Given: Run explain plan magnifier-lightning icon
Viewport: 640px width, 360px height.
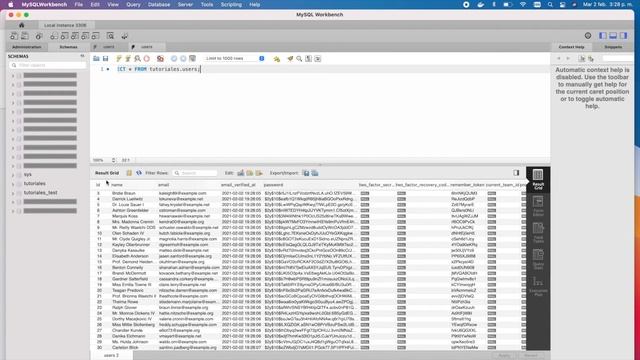Looking at the screenshot, I should click(x=137, y=59).
